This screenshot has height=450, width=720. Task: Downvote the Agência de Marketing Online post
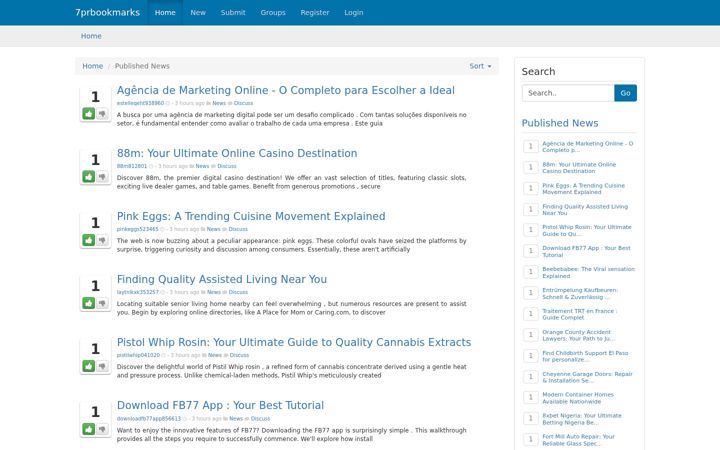pyautogui.click(x=102, y=113)
